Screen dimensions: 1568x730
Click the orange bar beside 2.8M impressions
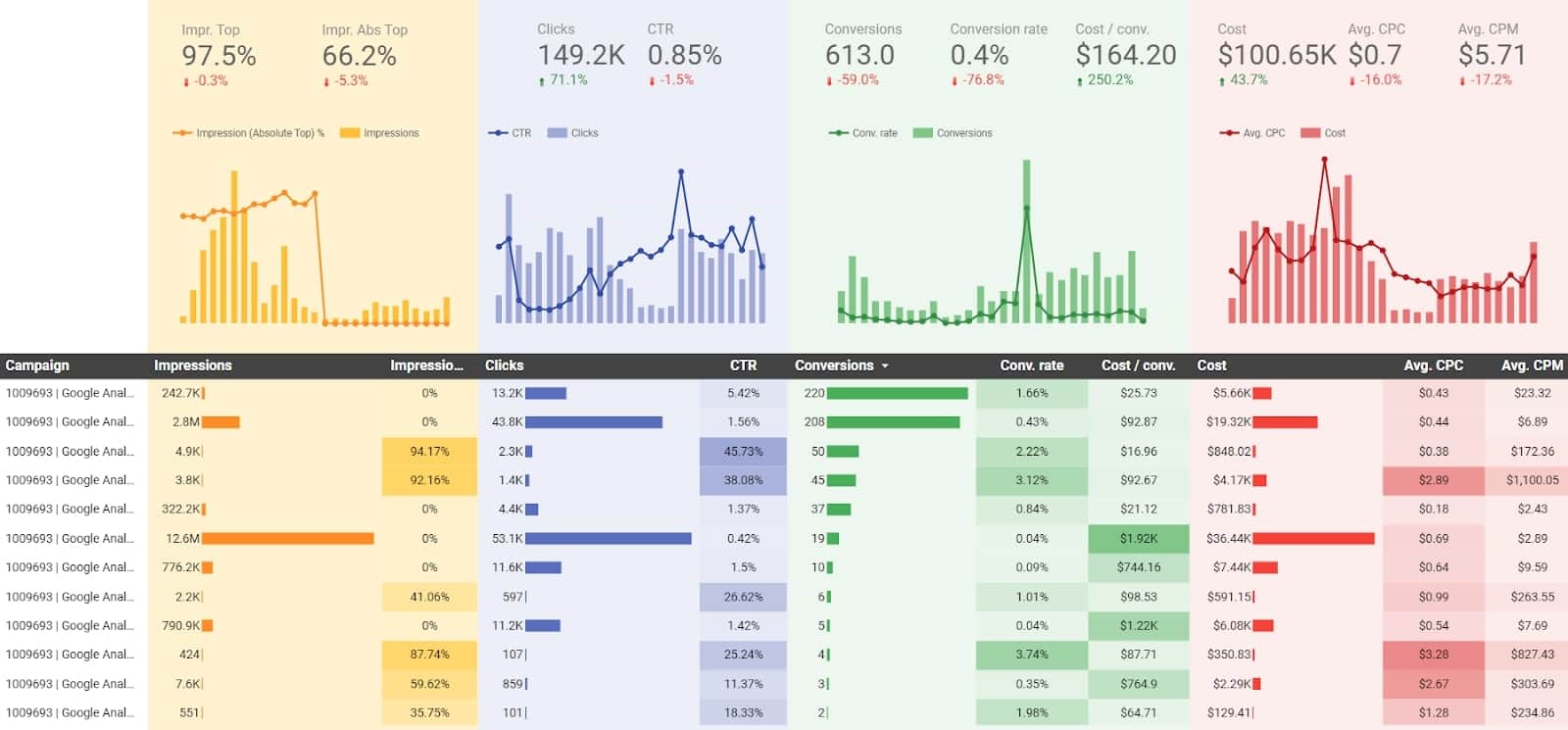pyautogui.click(x=220, y=422)
